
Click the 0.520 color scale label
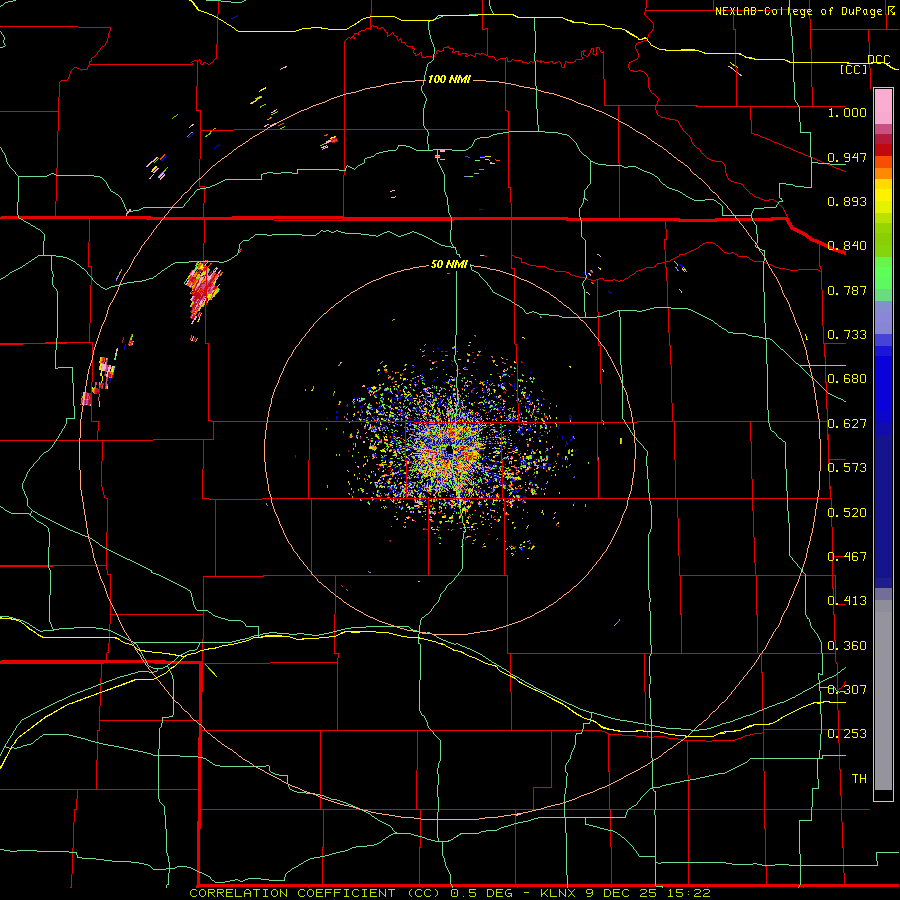(847, 513)
